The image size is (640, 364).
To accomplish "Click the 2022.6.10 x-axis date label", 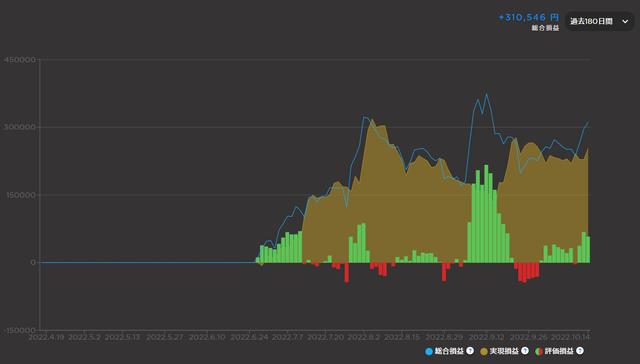I will (x=207, y=337).
